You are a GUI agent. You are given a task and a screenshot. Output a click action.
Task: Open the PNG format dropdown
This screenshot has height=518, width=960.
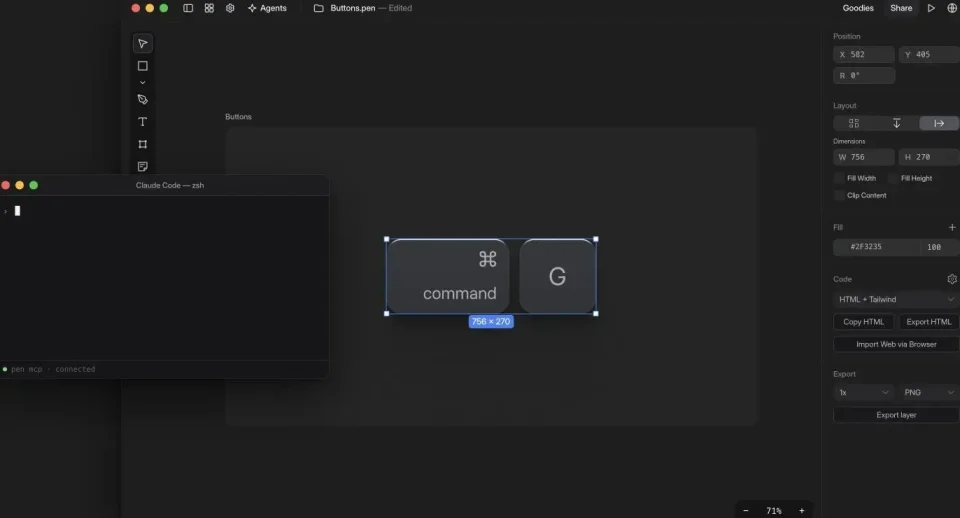929,392
